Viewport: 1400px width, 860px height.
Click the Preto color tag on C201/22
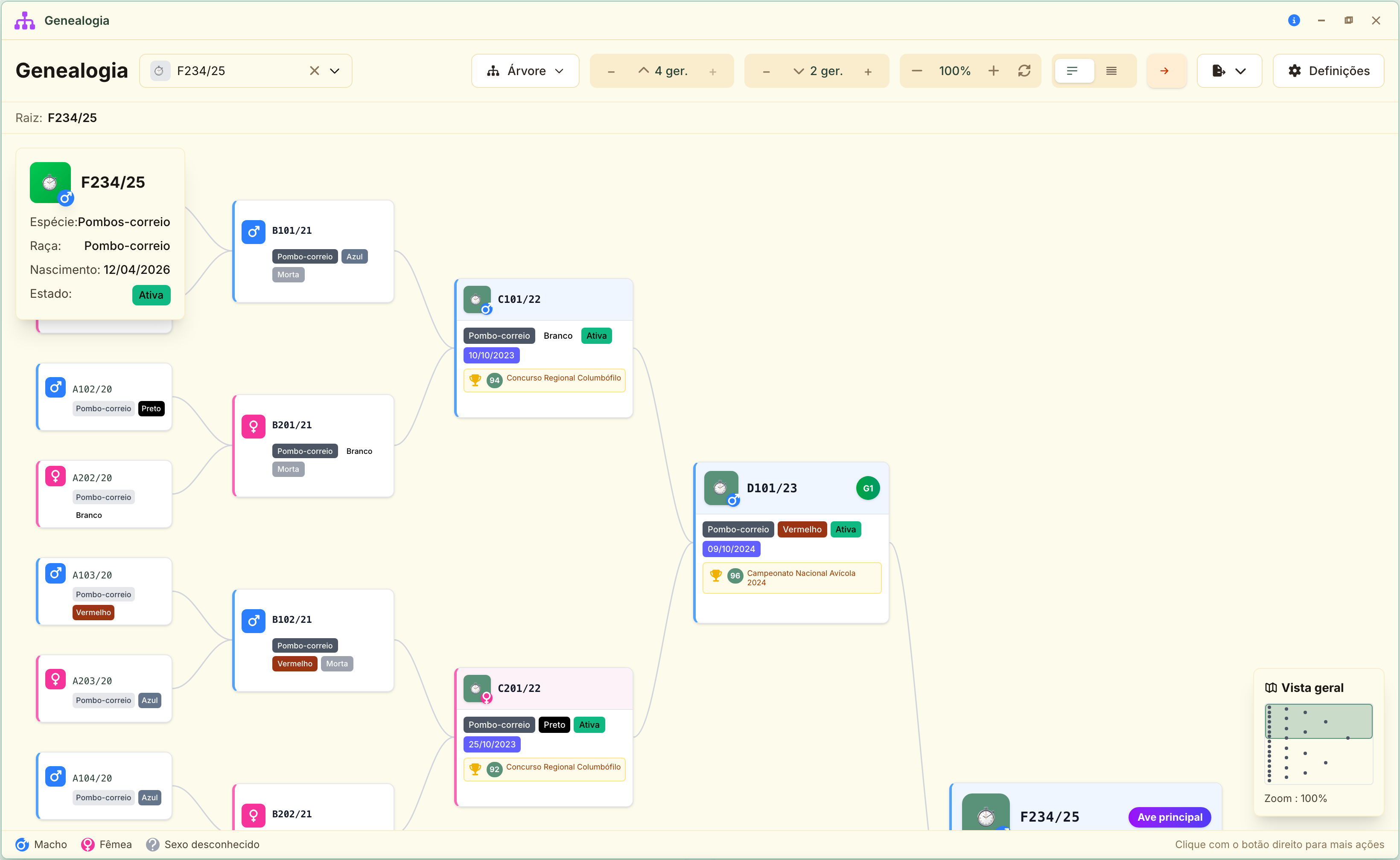pos(554,725)
